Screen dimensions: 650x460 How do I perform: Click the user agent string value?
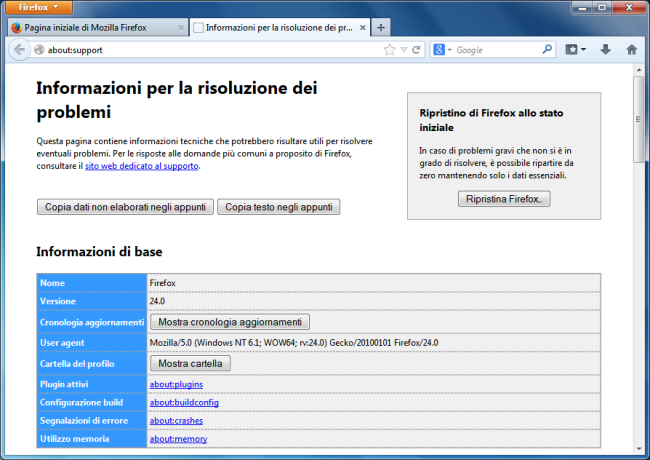click(x=294, y=343)
